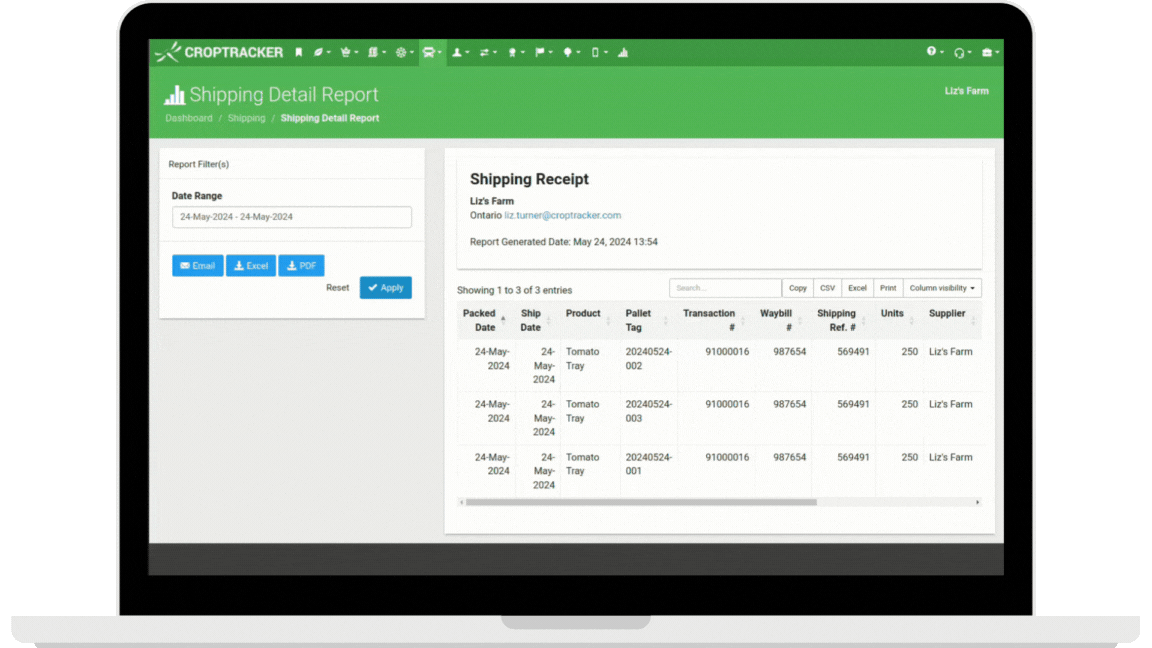The width and height of the screenshot is (1152, 648).
Task: Open the document records menu icon
Action: (377, 52)
